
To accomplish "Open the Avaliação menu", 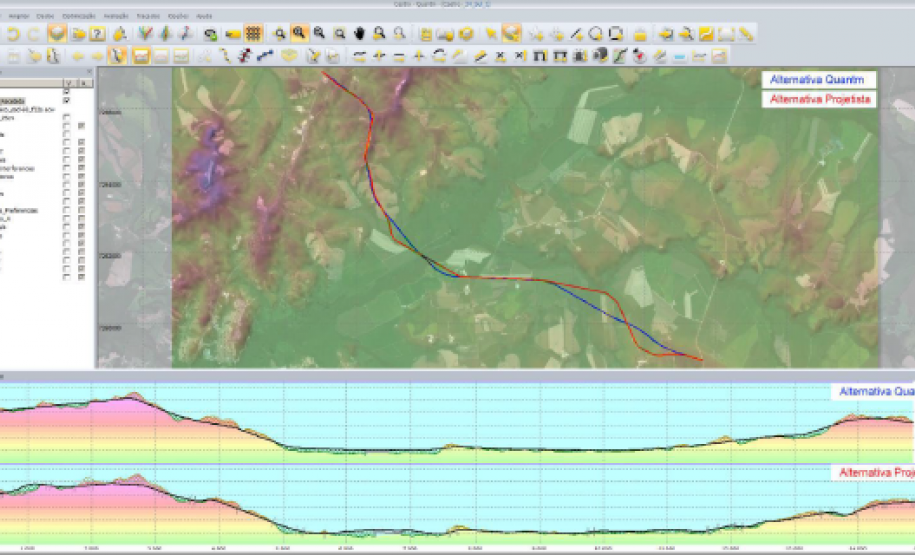I will click(116, 17).
